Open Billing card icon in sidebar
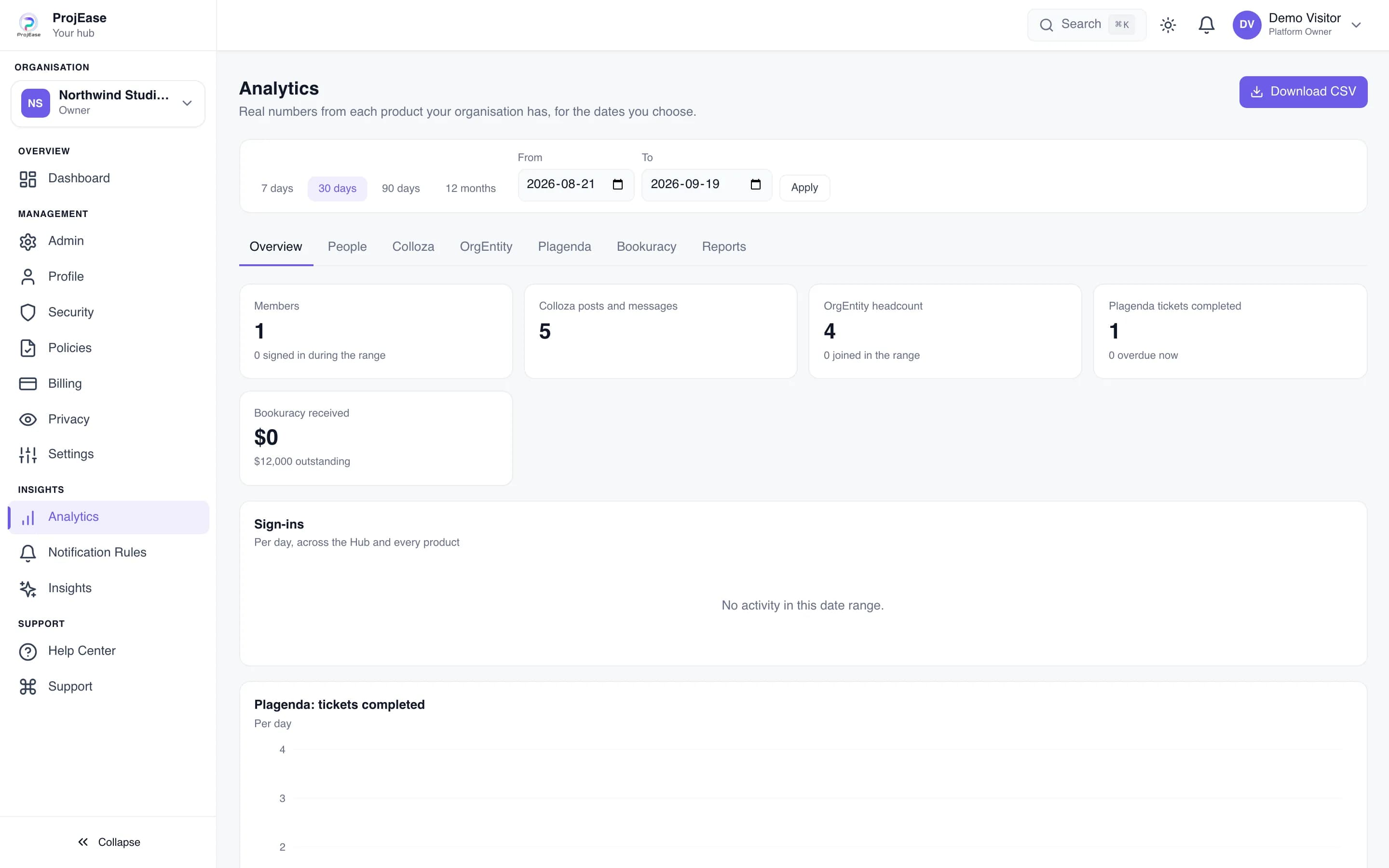This screenshot has width=1389, height=868. pos(27,384)
